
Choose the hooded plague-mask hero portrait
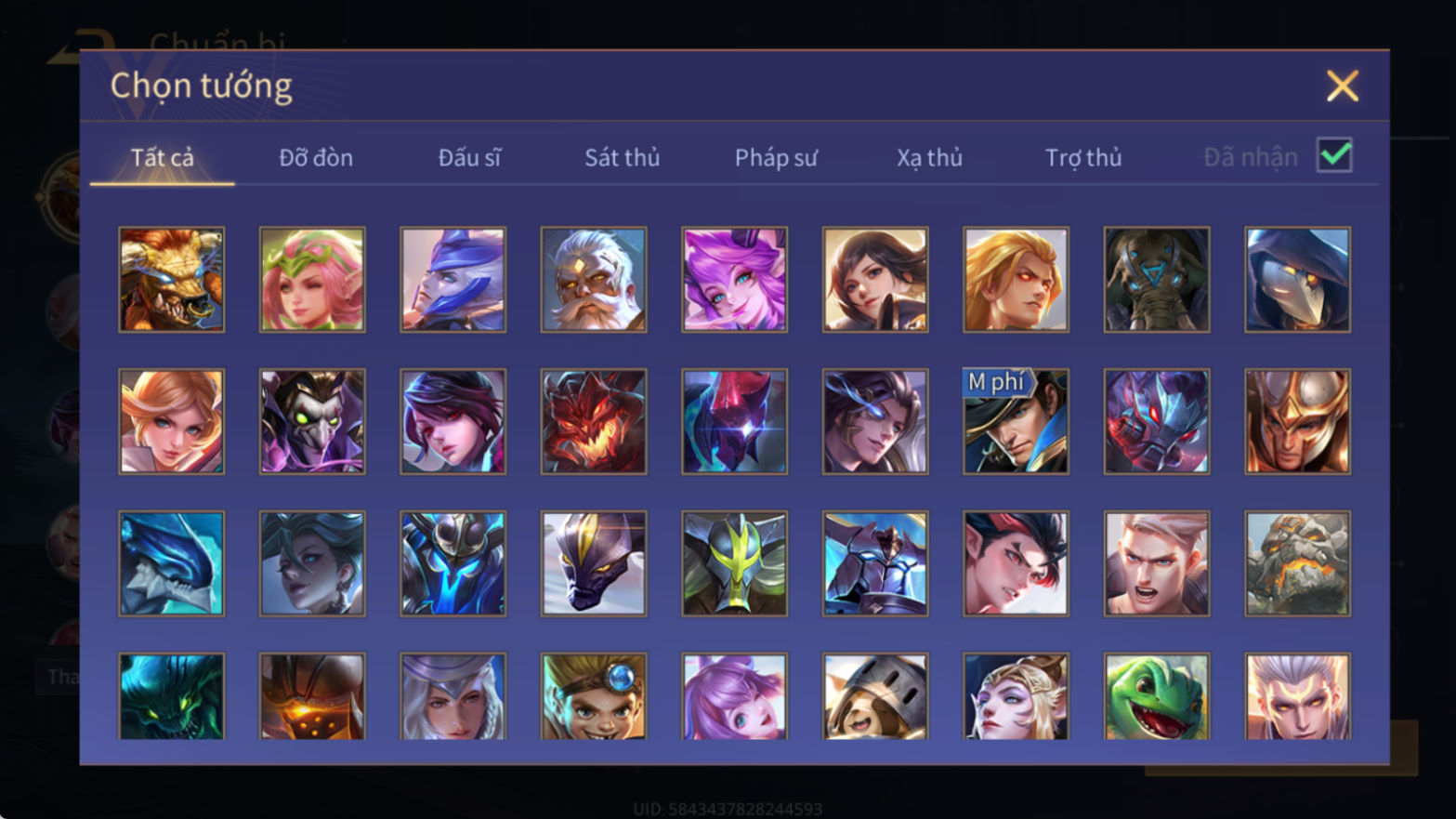pos(1297,280)
